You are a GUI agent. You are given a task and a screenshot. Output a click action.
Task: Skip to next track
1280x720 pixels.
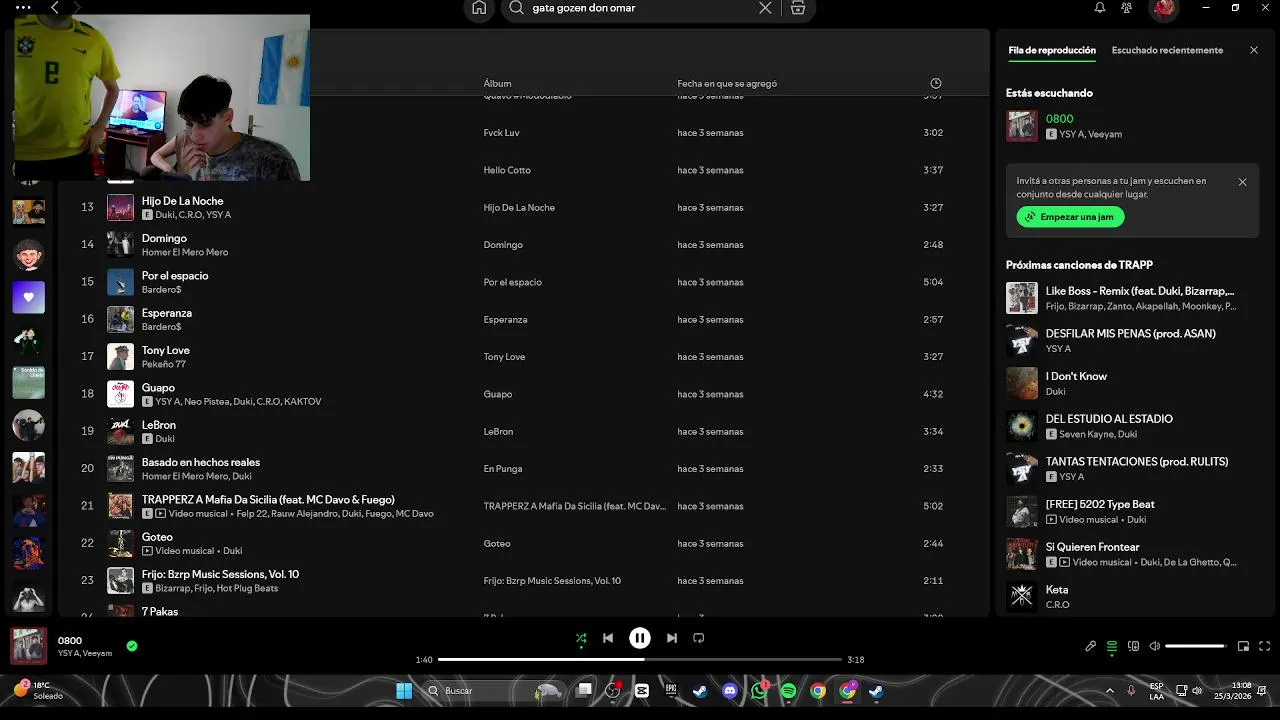(672, 638)
